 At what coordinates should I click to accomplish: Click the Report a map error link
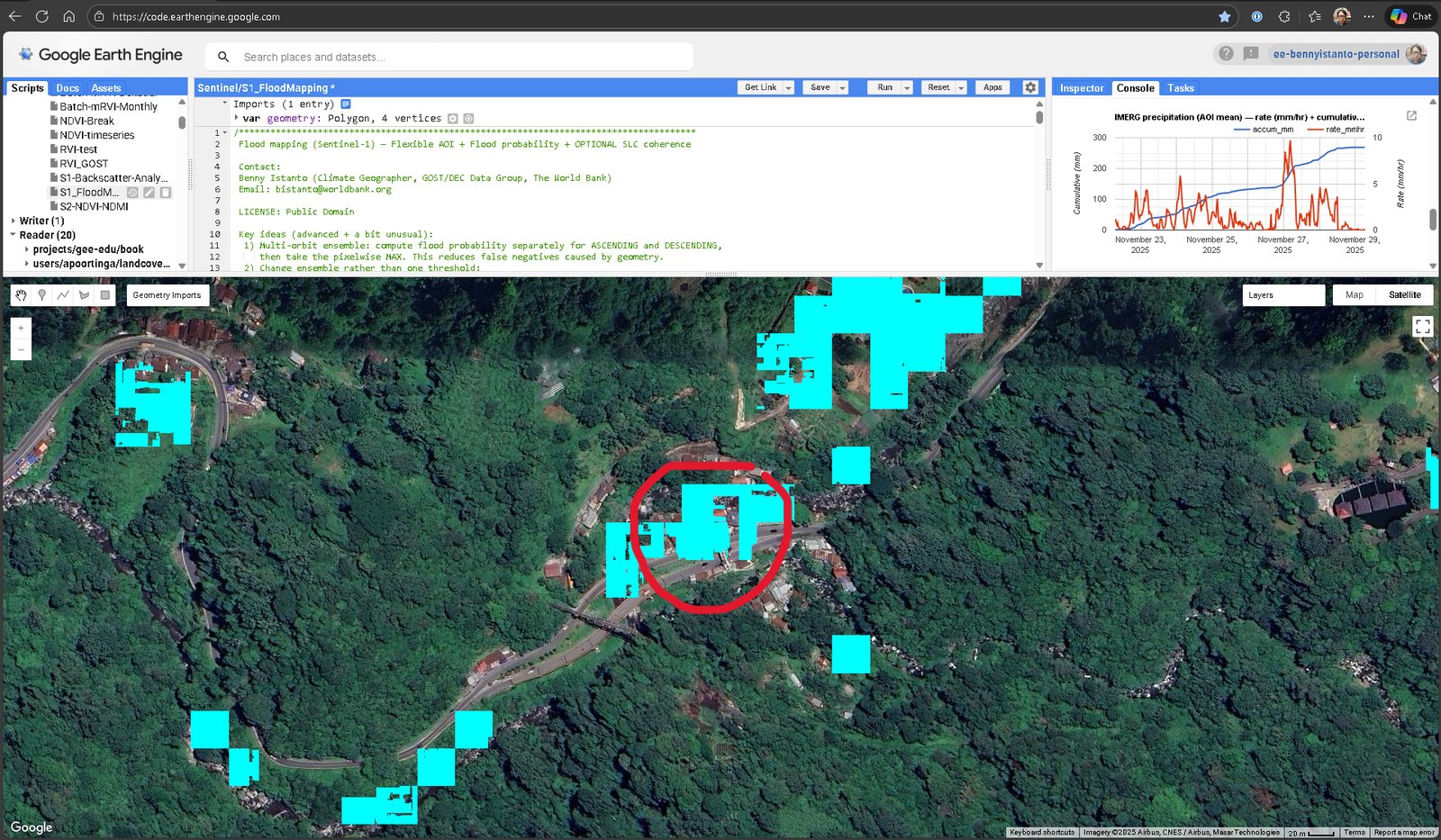point(1404,833)
